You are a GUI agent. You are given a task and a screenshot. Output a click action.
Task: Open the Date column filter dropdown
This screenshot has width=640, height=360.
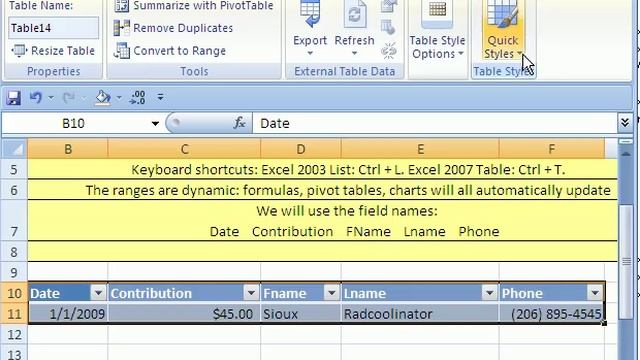coord(98,293)
